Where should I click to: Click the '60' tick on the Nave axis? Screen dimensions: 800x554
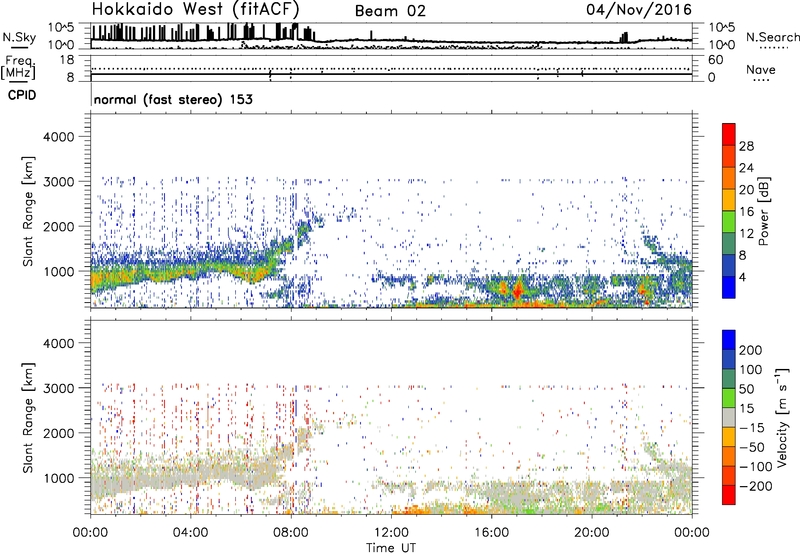tap(716, 60)
